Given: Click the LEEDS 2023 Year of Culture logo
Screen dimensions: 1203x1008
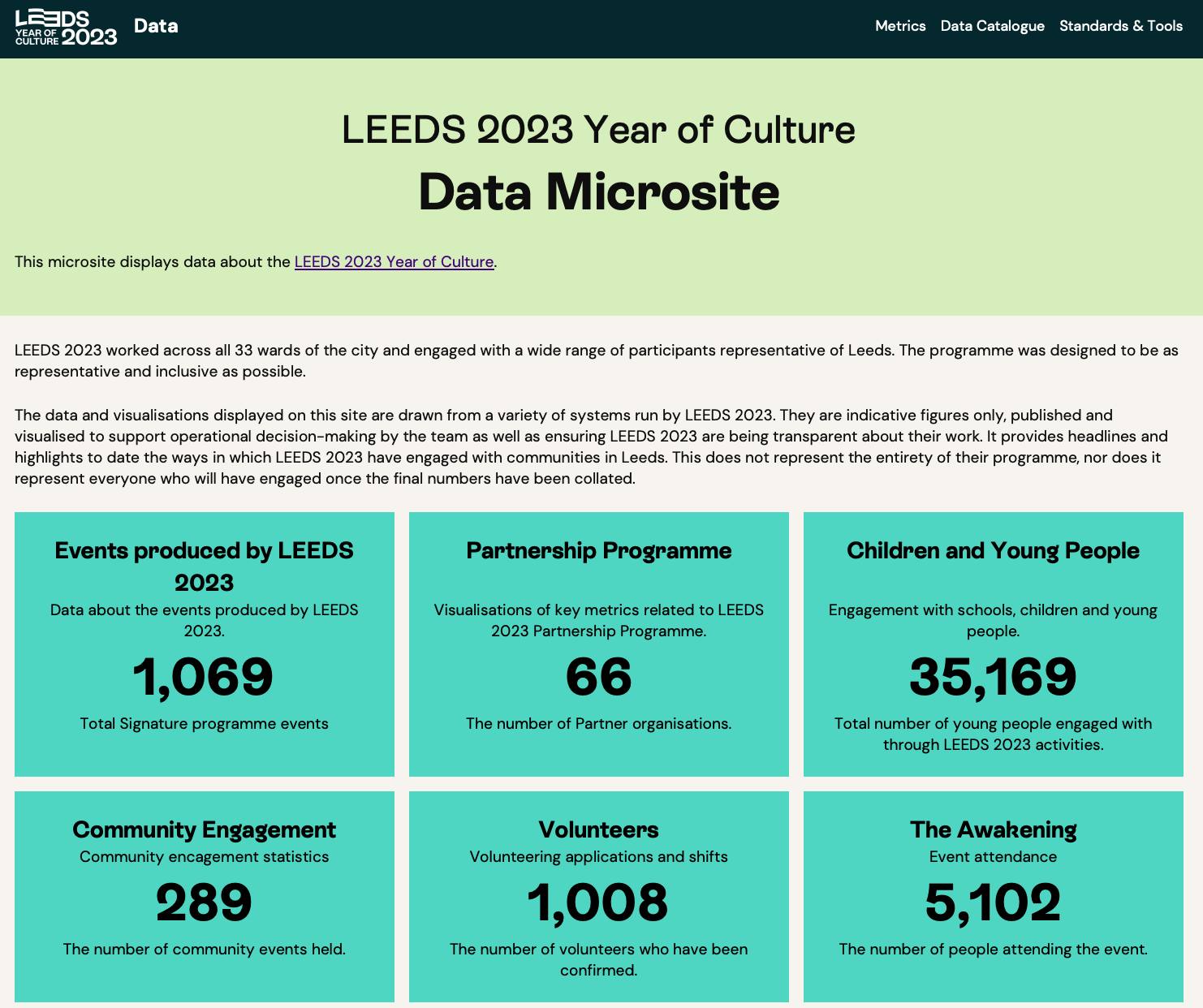Looking at the screenshot, I should (x=66, y=28).
